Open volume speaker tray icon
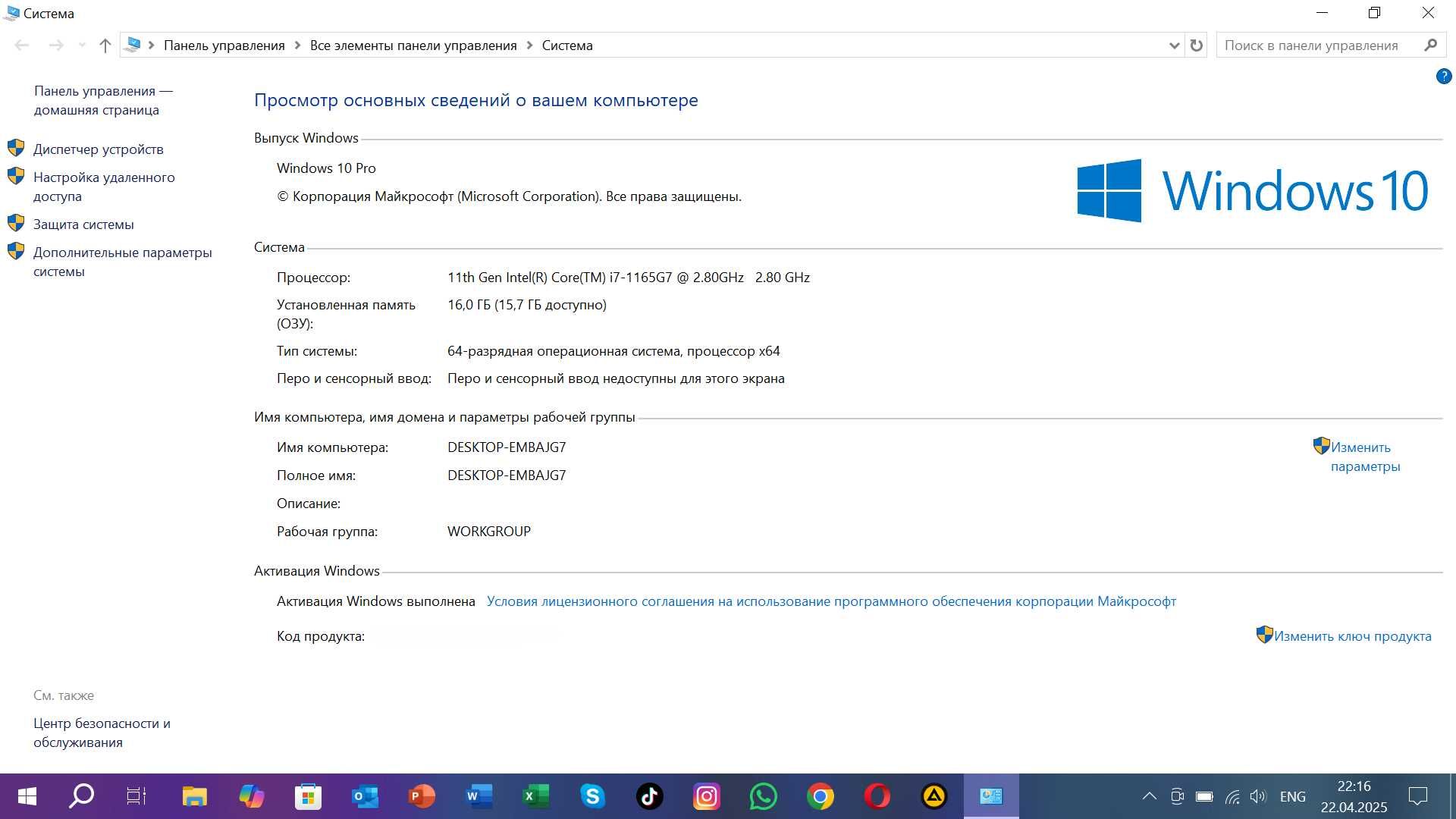The height and width of the screenshot is (819, 1456). point(1259,796)
